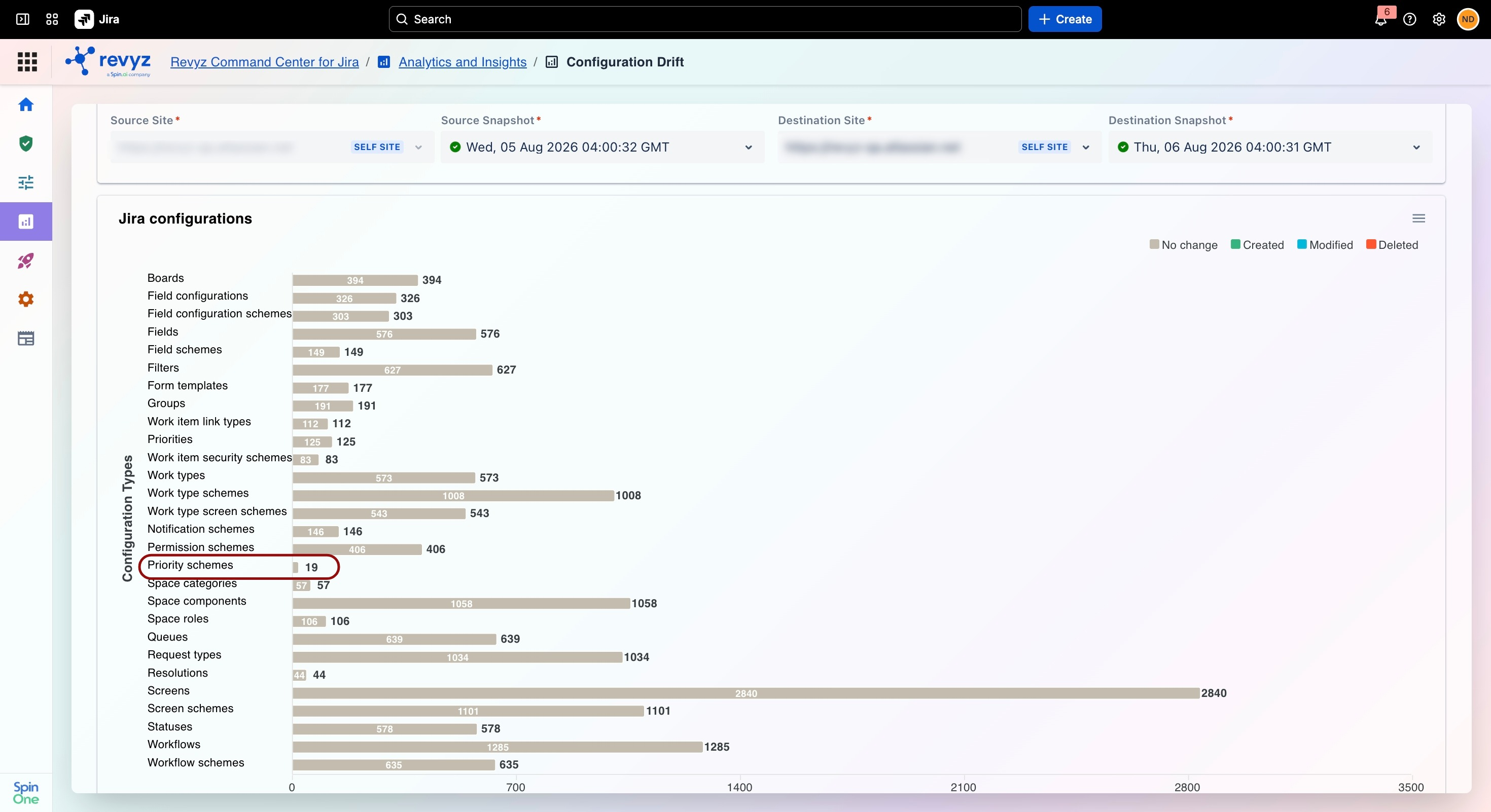Click the "Field configuration schemes" axis label
The width and height of the screenshot is (1491, 812).
pos(220,313)
